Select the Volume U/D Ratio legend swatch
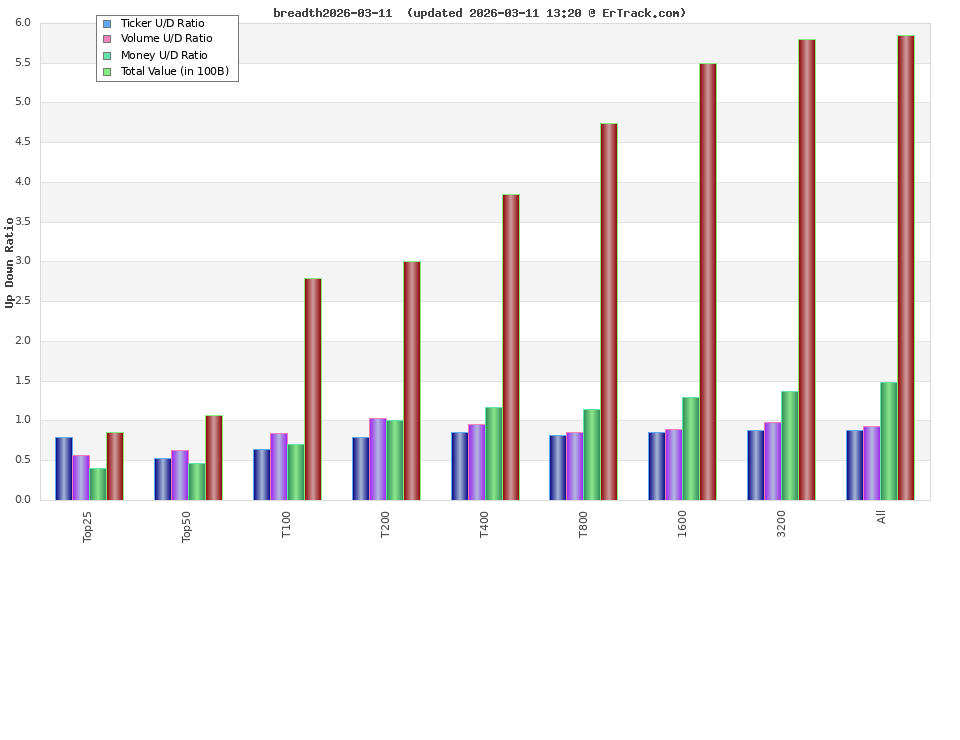 105,38
